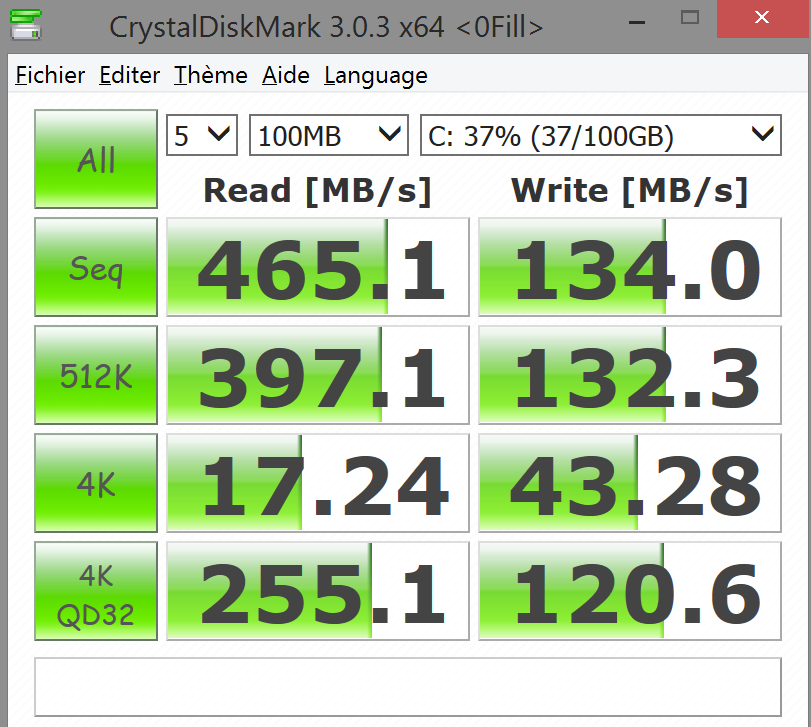
Task: Start the Seq sequential test
Action: (x=96, y=267)
